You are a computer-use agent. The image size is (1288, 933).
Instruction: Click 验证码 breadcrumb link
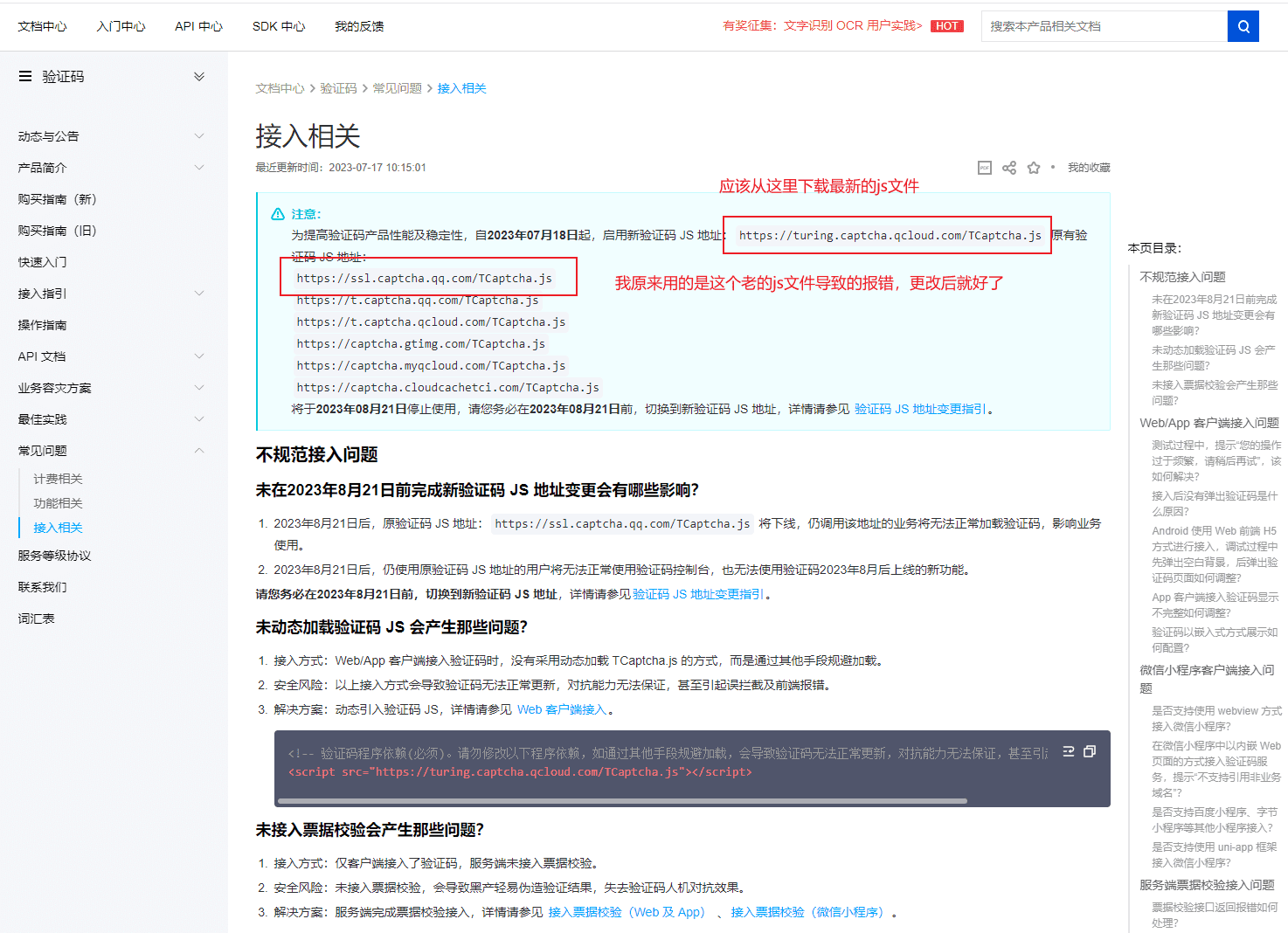[x=338, y=88]
